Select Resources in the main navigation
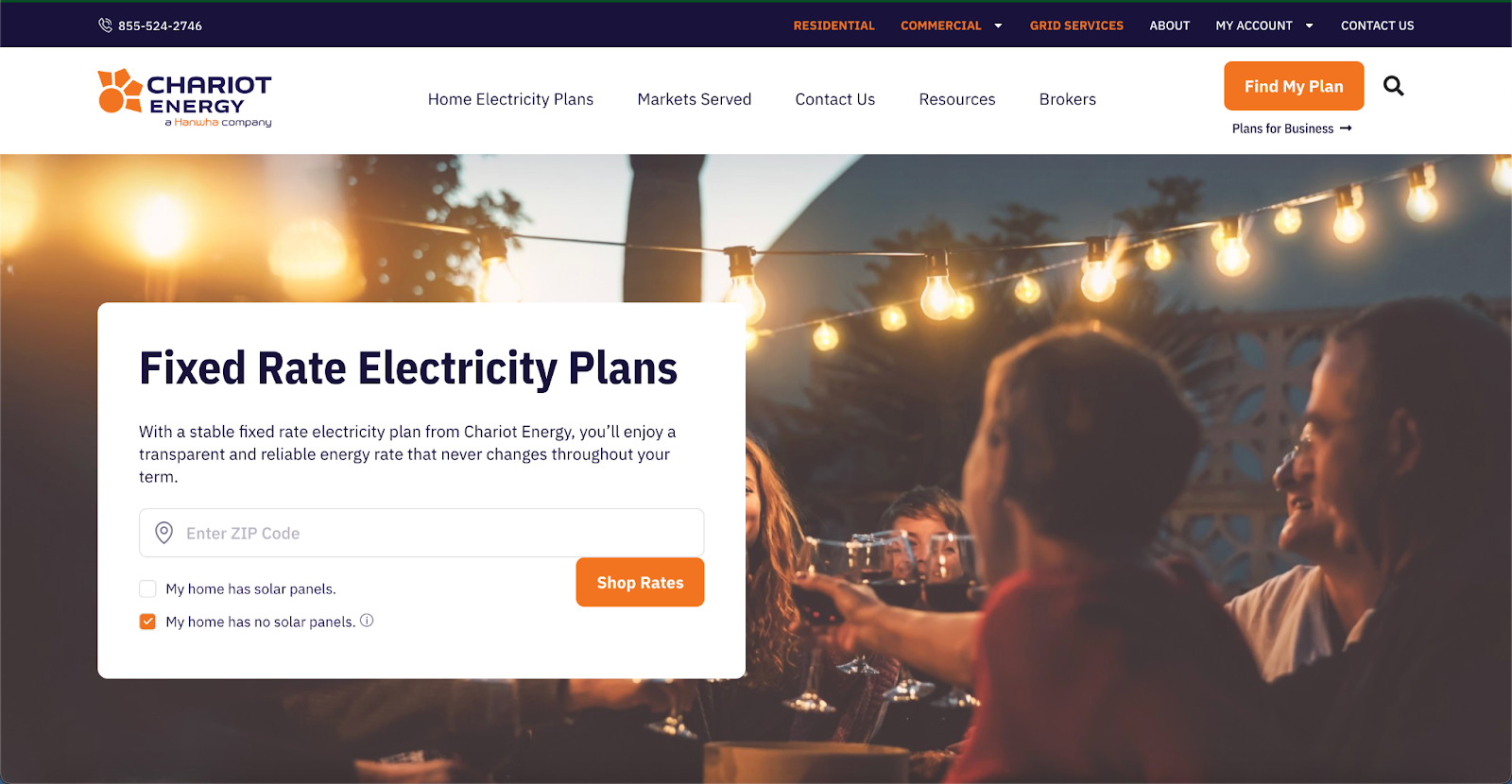 [x=957, y=99]
